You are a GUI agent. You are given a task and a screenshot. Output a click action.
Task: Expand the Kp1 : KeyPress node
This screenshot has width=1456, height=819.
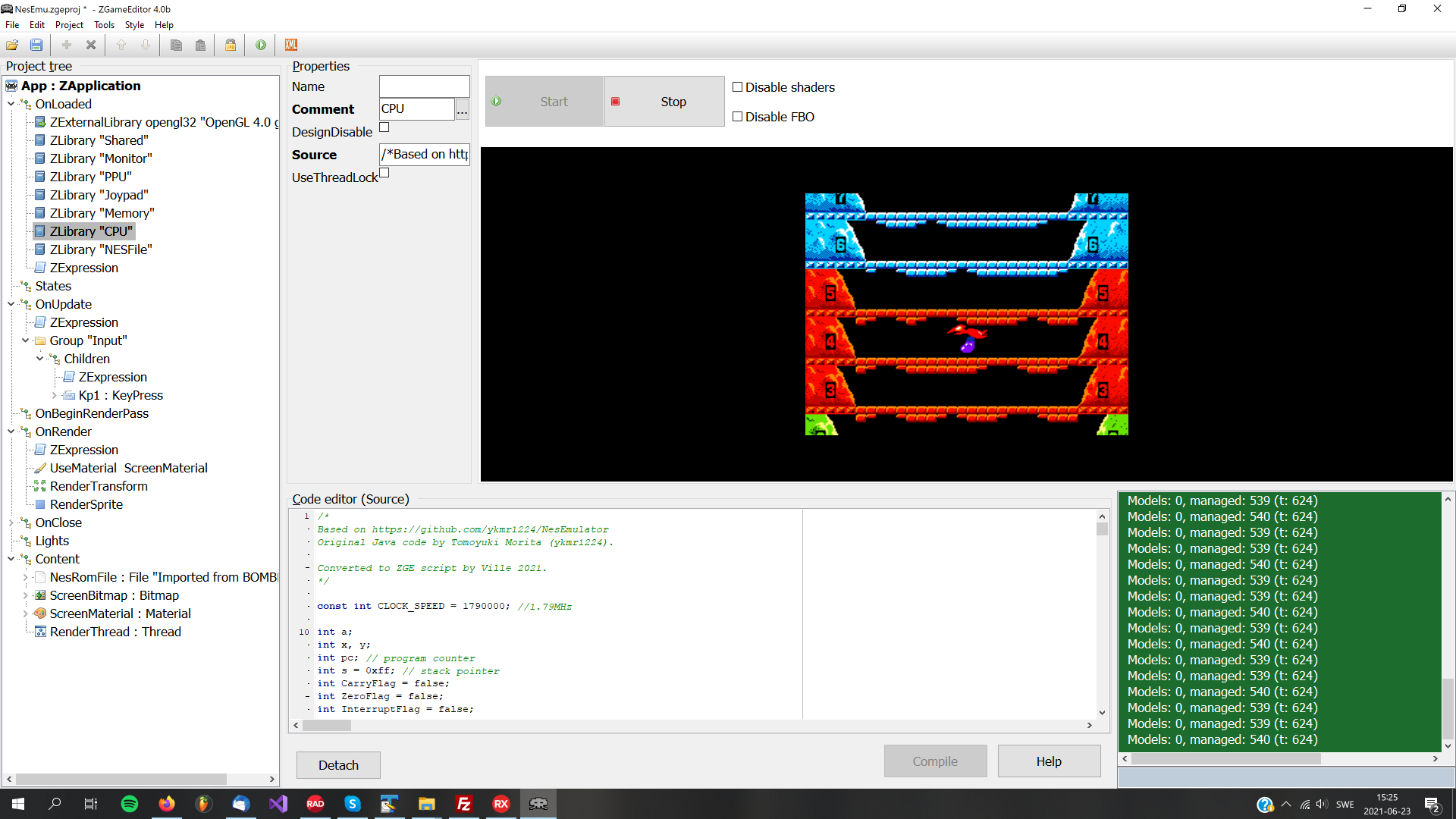[x=54, y=395]
